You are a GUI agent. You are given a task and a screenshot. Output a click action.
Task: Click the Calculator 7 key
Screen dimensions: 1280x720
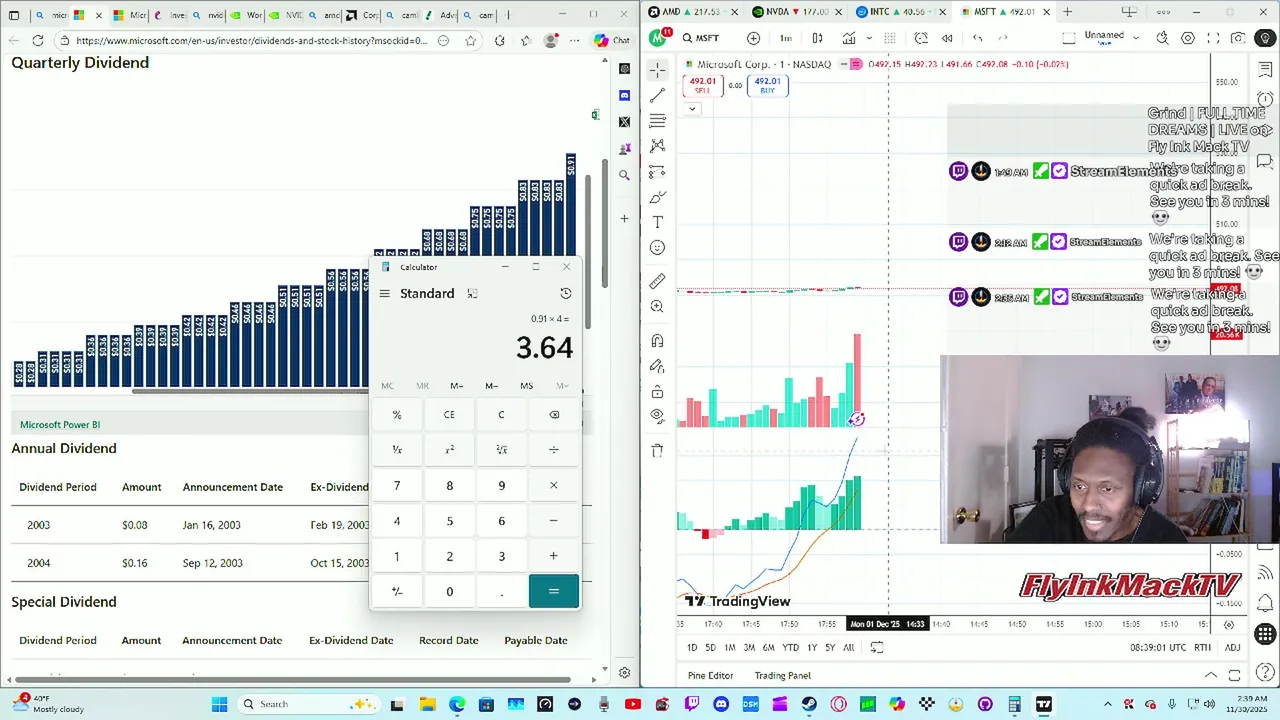(397, 485)
